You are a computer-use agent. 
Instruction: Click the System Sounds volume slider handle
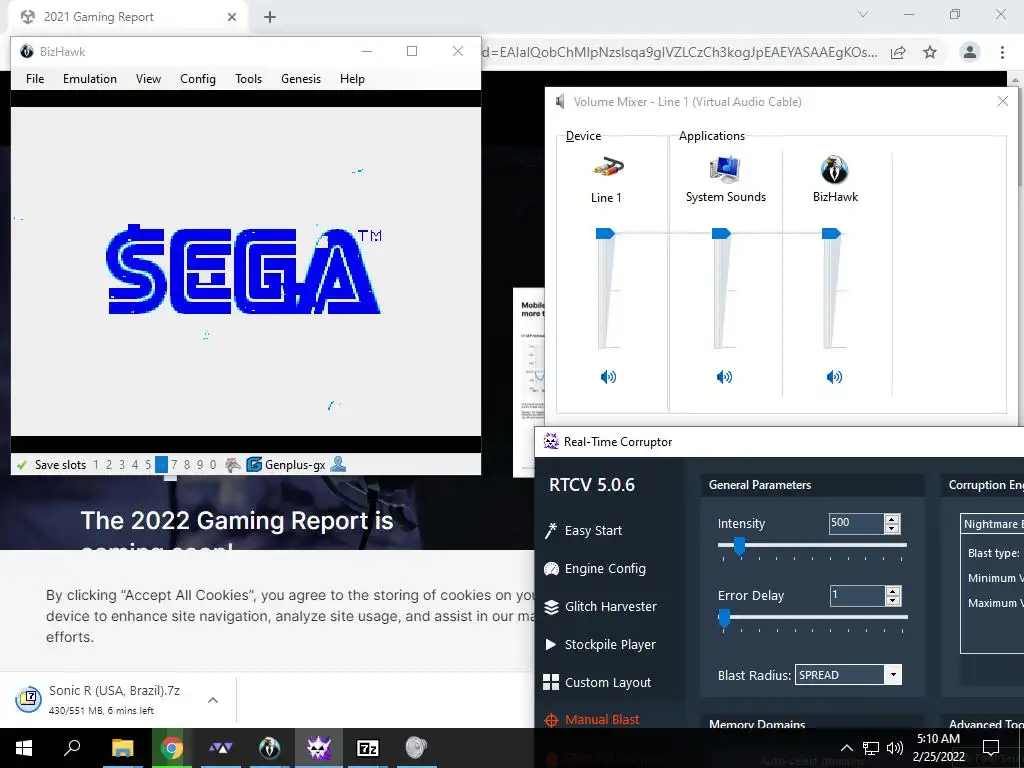click(x=721, y=233)
